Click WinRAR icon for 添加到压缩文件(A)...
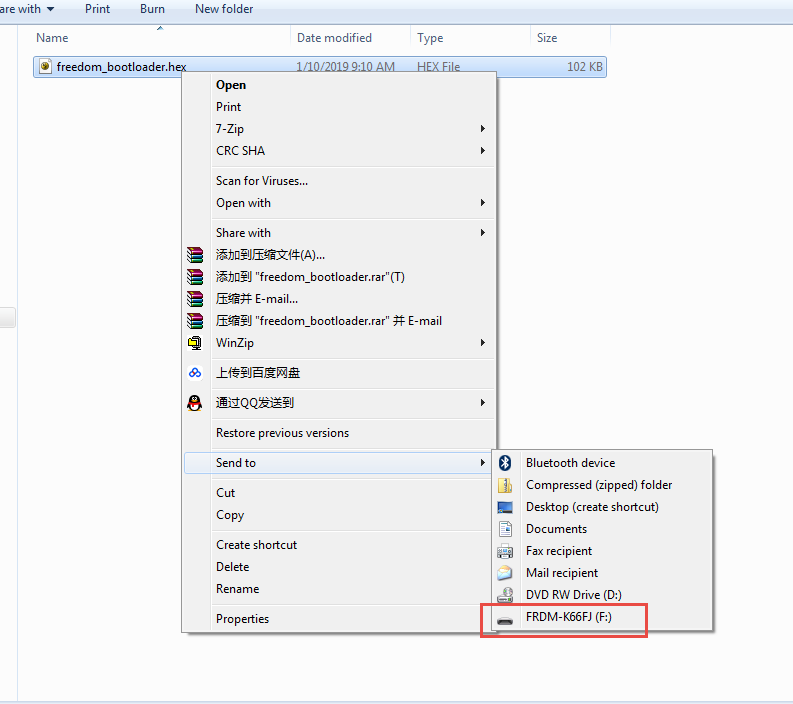Screen dimensions: 793x704 tap(195, 255)
